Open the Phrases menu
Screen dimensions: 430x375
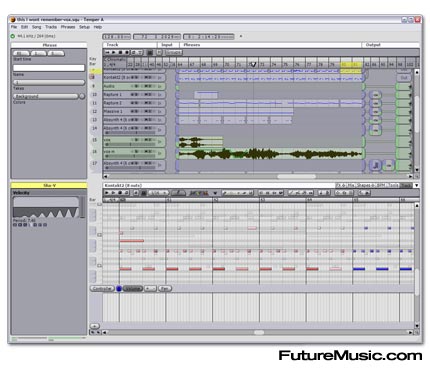[68, 27]
